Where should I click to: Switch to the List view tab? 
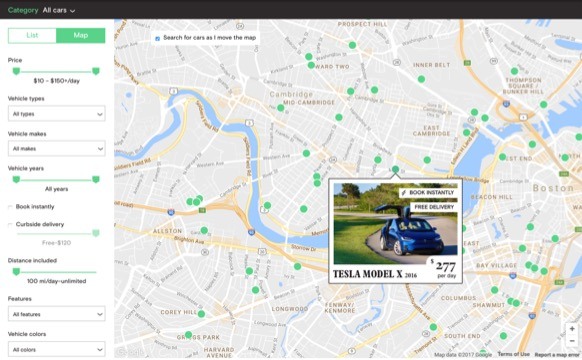click(x=32, y=36)
